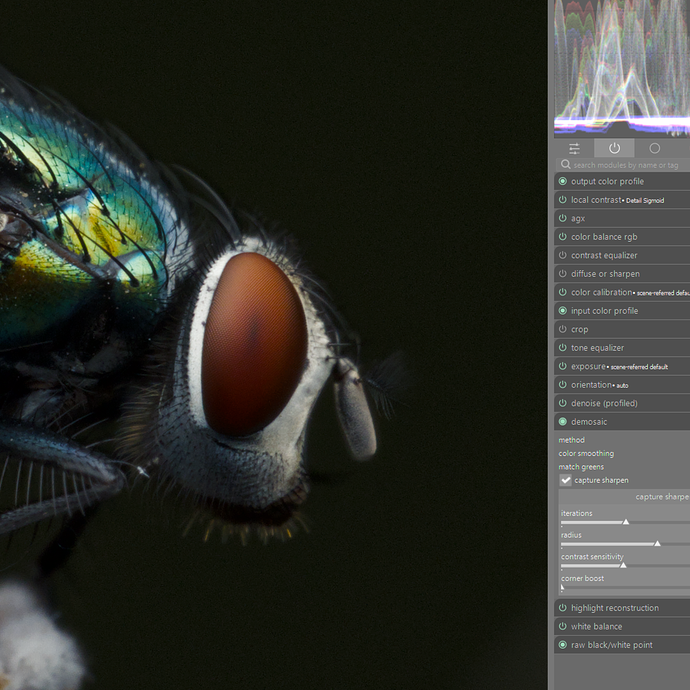
Task: Toggle white balance module on/off
Action: coord(563,626)
